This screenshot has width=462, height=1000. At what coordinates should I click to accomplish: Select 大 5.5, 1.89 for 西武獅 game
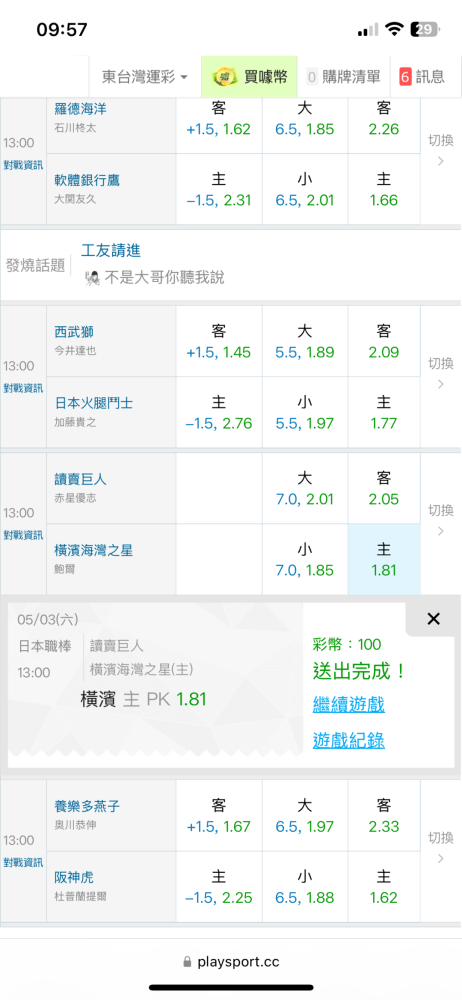[x=305, y=341]
